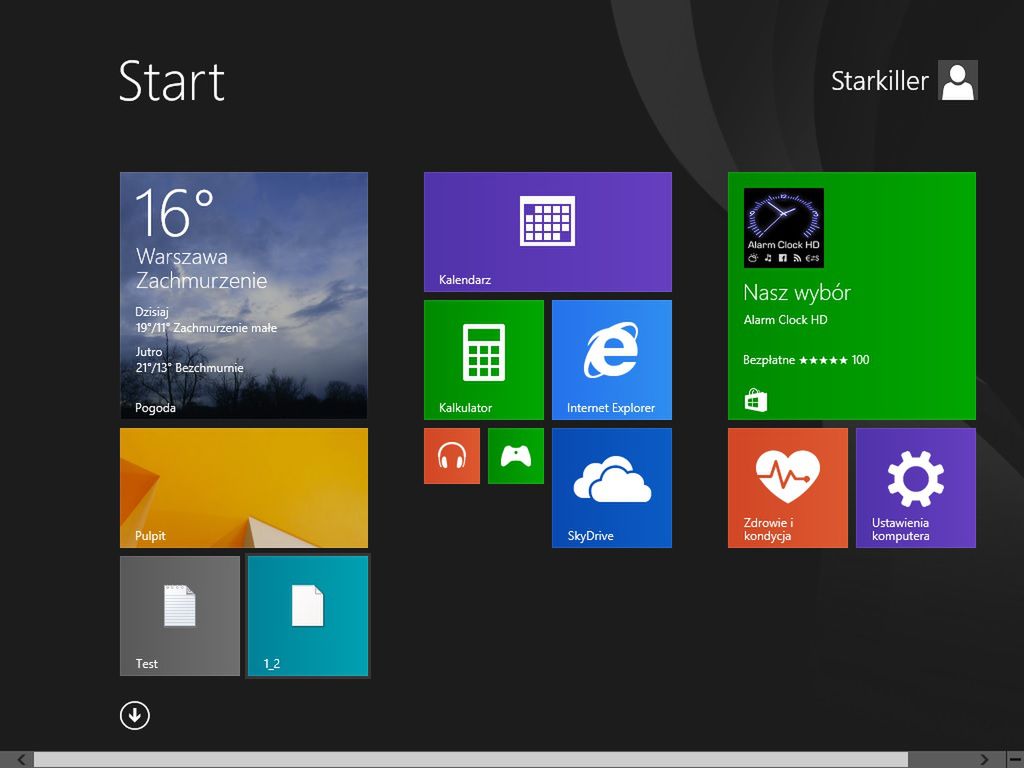Click the 'Nasz wybór' heading
Image resolution: width=1024 pixels, height=768 pixels.
point(797,293)
